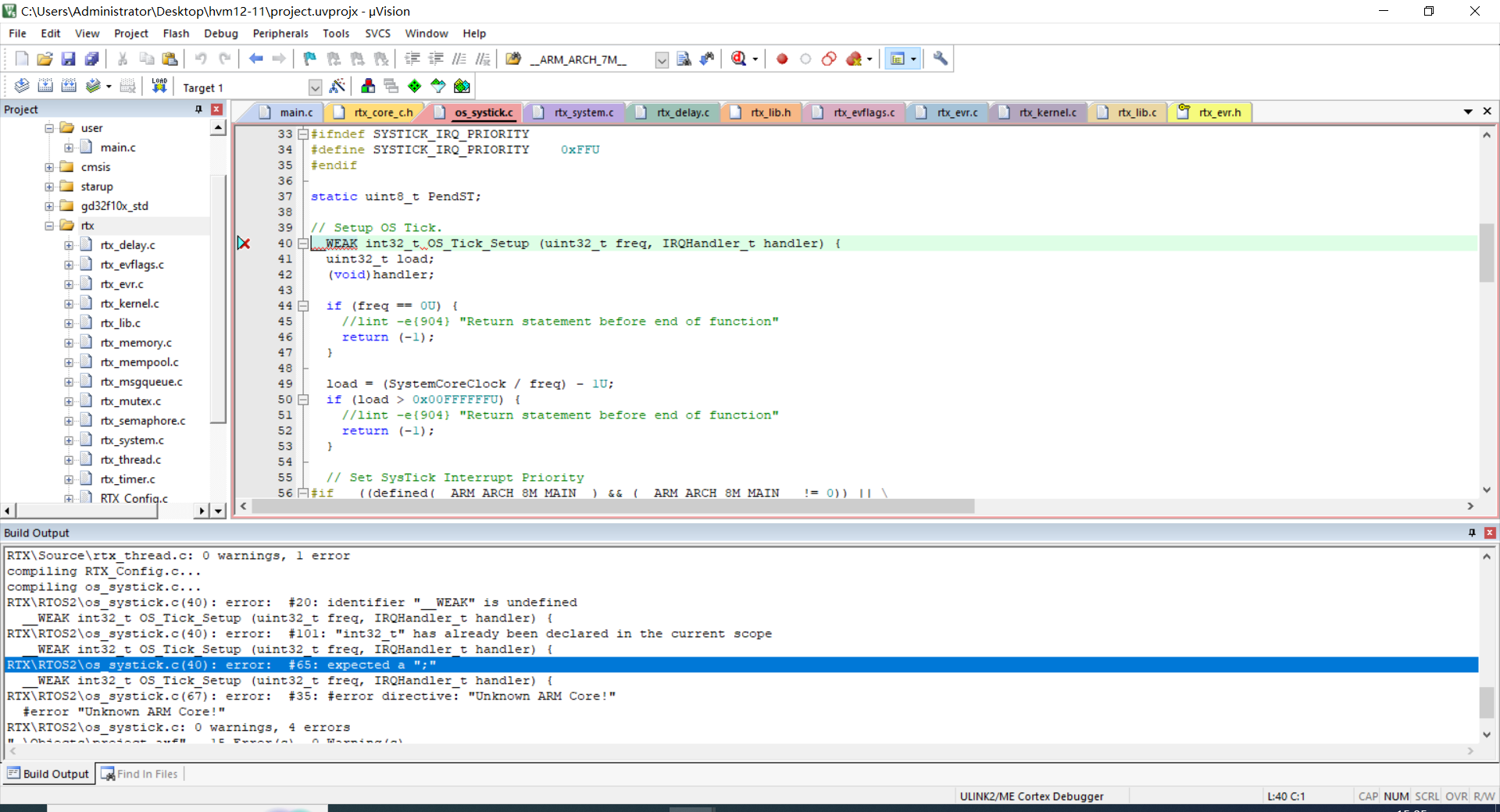Paste from clipboard with the toolbar icon

coord(170,59)
